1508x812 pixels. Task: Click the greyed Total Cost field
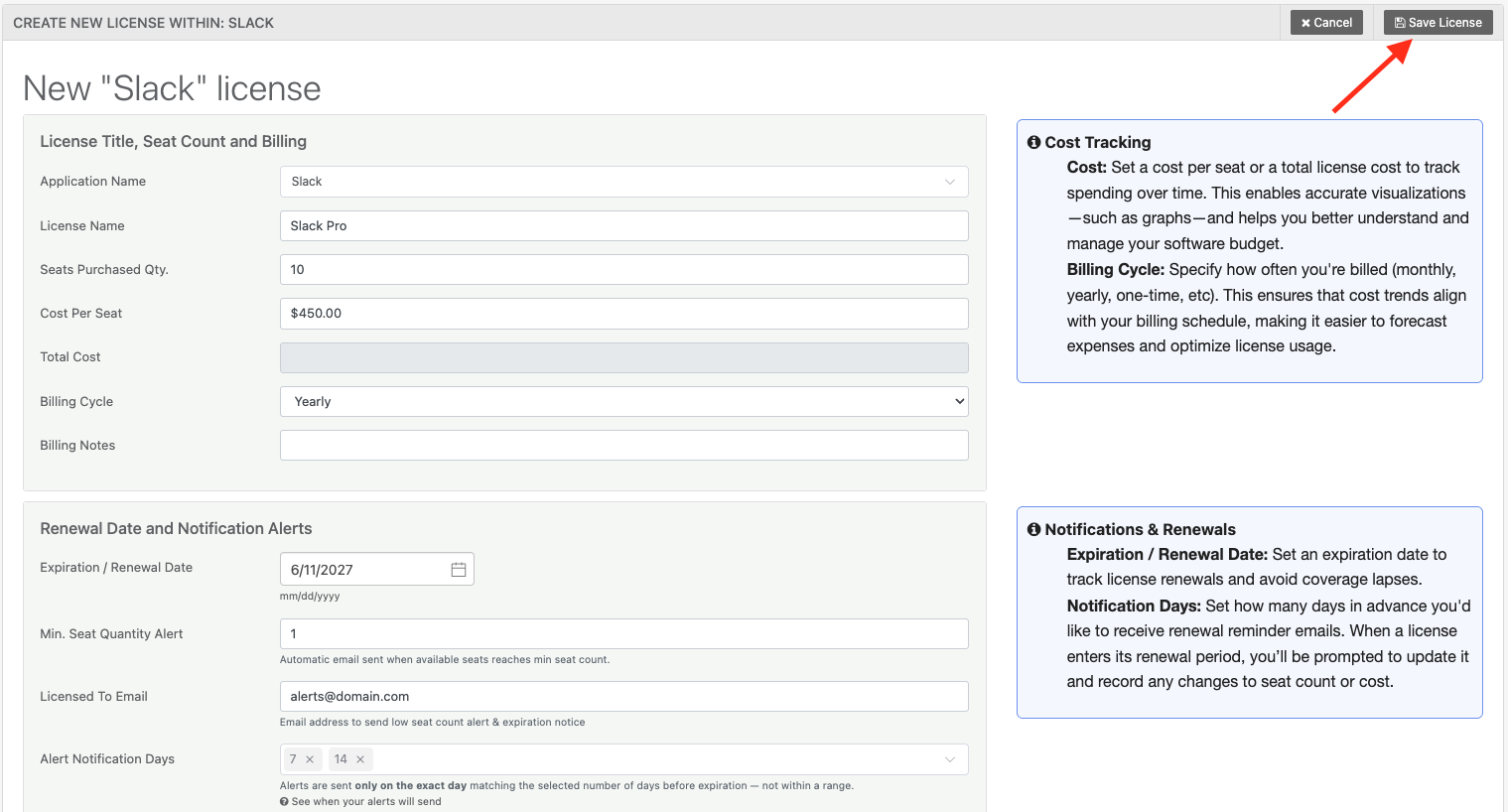[x=623, y=357]
